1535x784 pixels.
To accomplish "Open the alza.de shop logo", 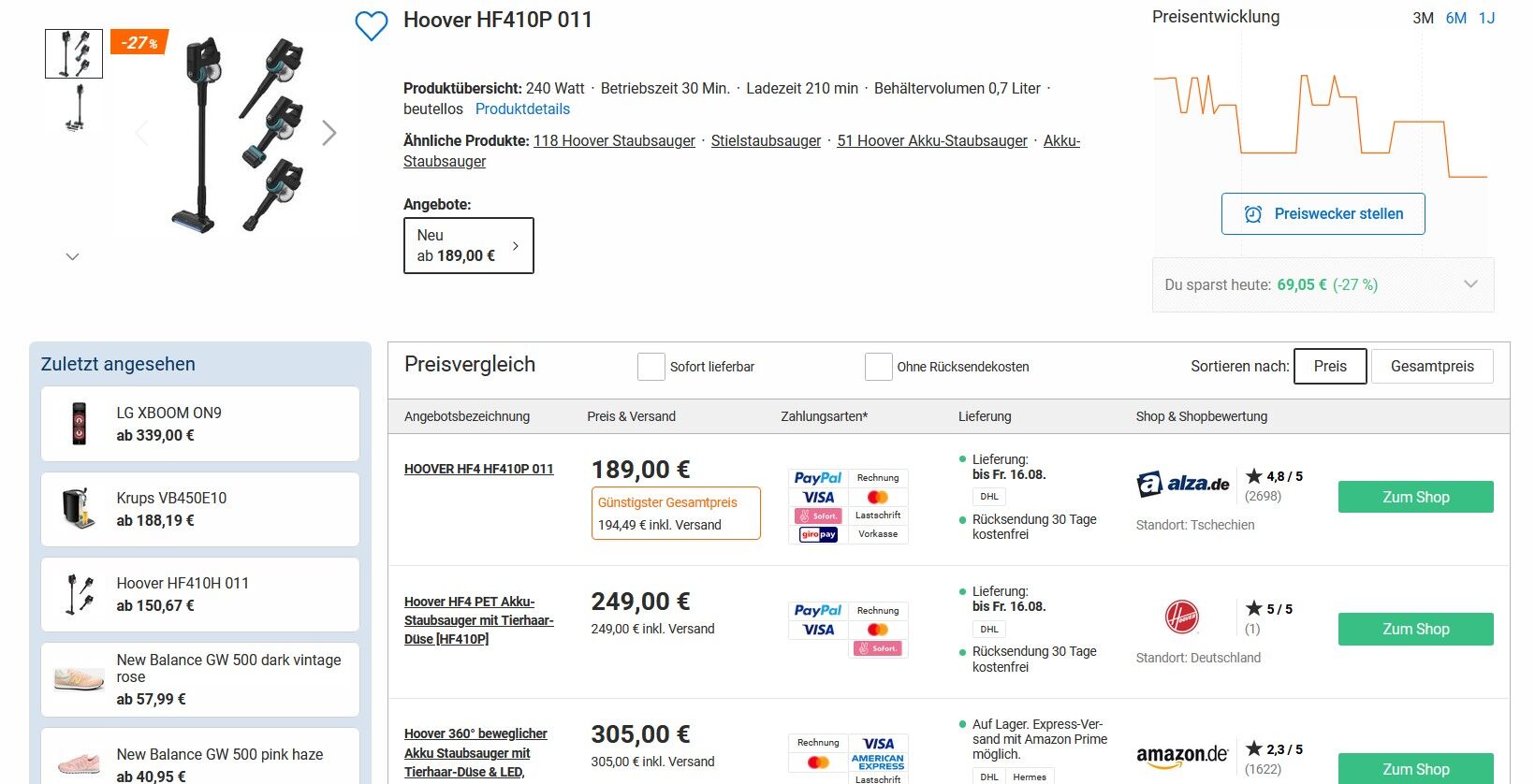I will pos(1183,484).
